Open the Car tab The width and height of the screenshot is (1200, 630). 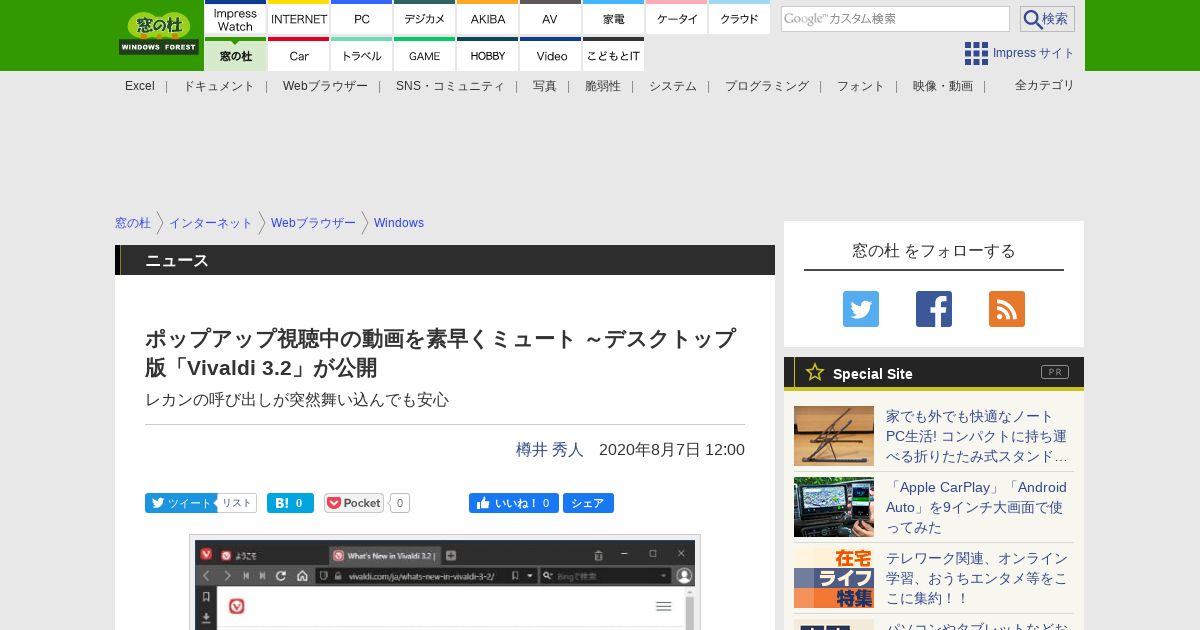coord(299,55)
